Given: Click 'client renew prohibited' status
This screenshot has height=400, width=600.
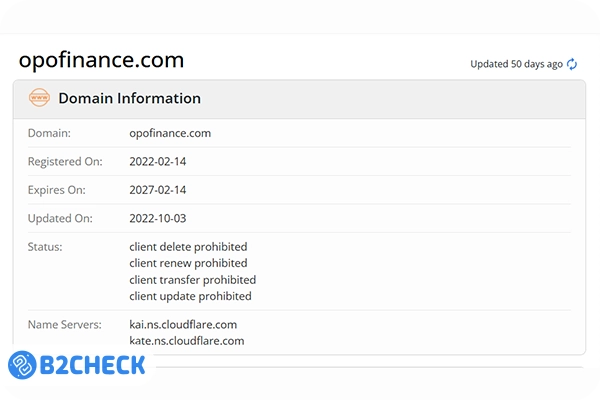Looking at the screenshot, I should (x=187, y=263).
